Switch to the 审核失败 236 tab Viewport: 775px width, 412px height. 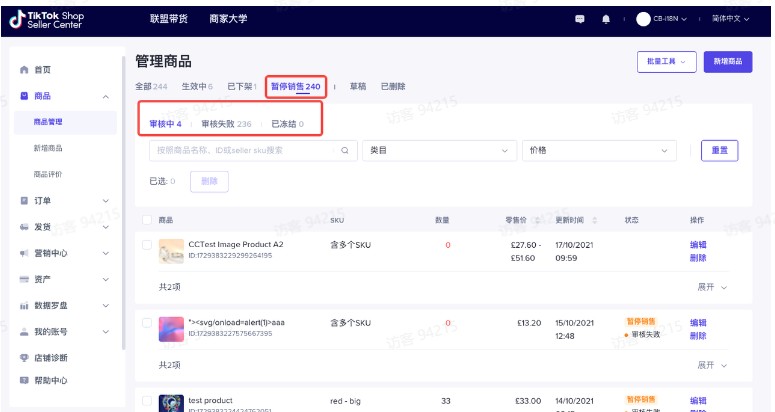coord(226,125)
